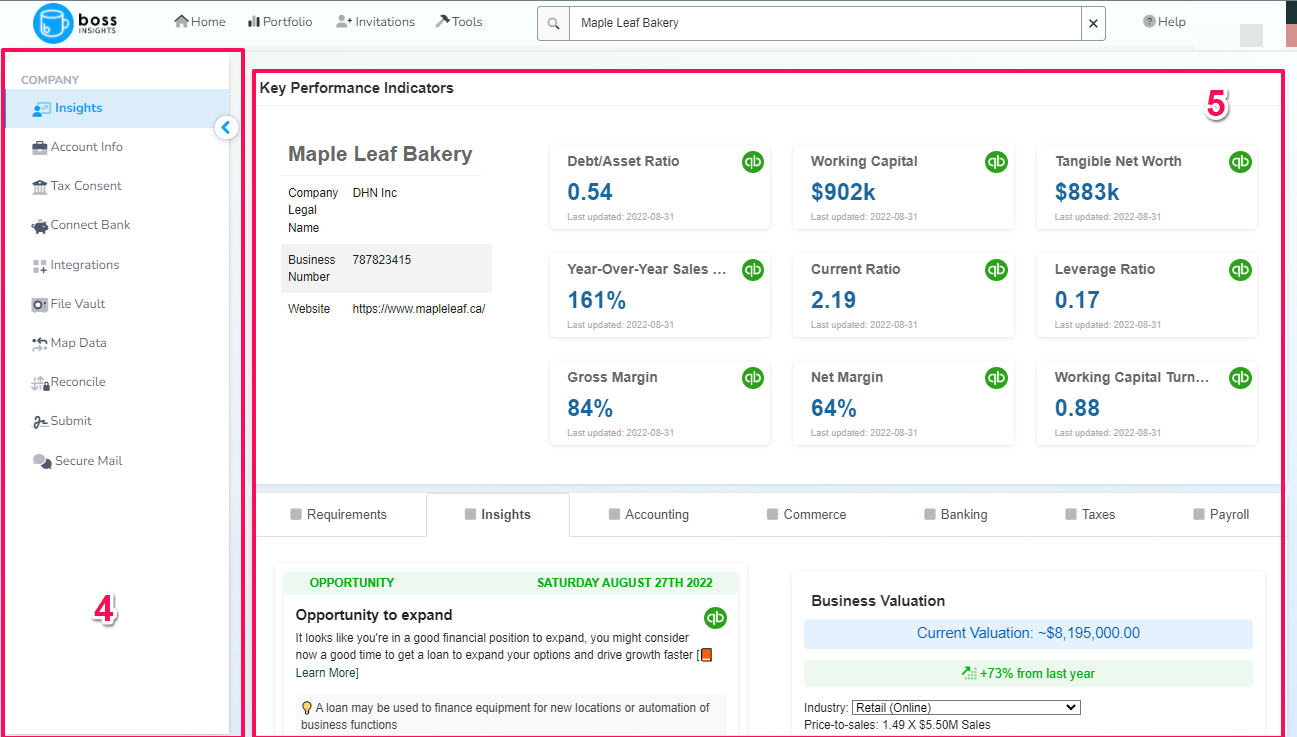Image resolution: width=1297 pixels, height=737 pixels.
Task: Click the Reconcile lock-arrows icon
Action: 40,382
